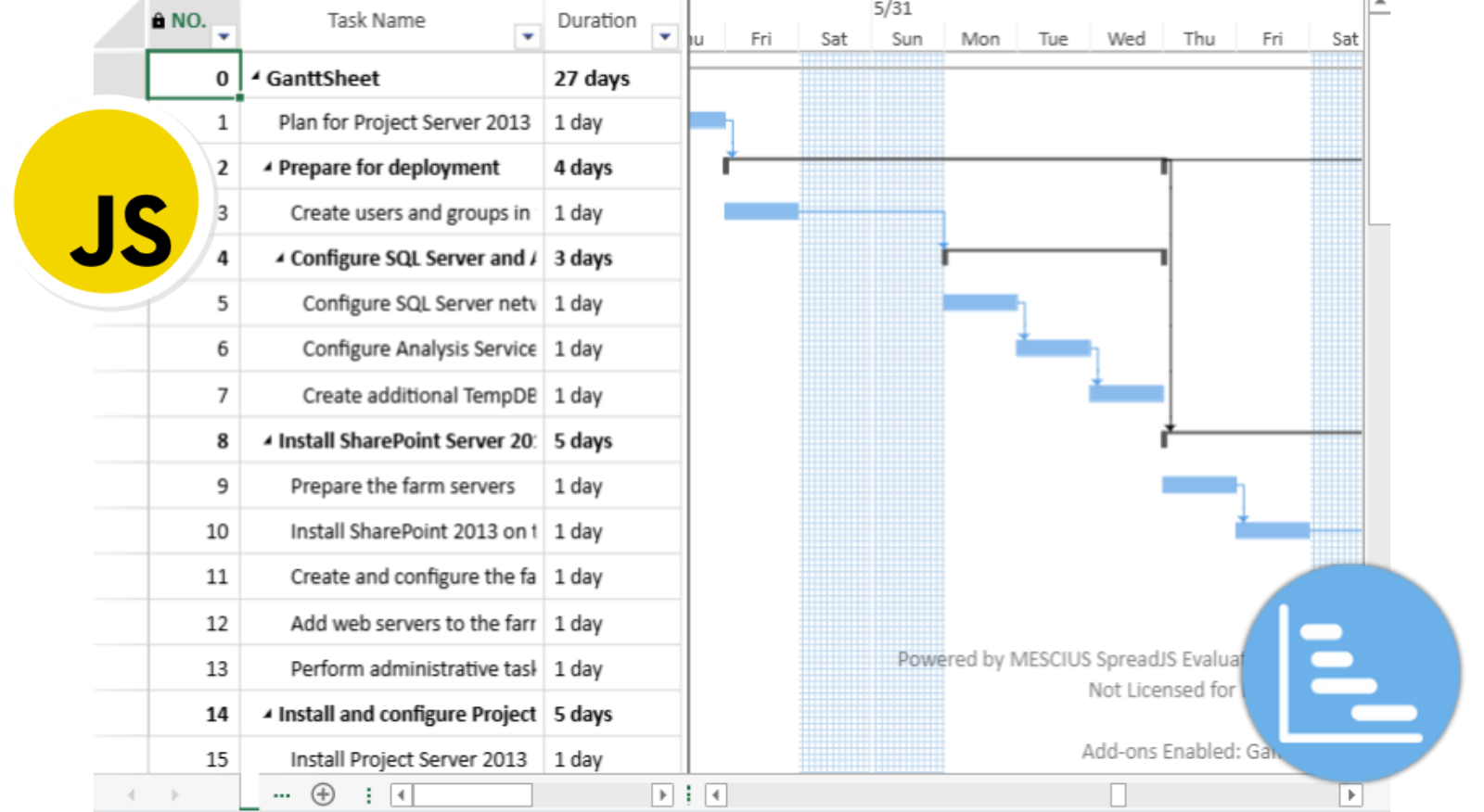Screen dimensions: 1484x812
Task: Open the NO. column filter dropdown
Action: tap(224, 37)
